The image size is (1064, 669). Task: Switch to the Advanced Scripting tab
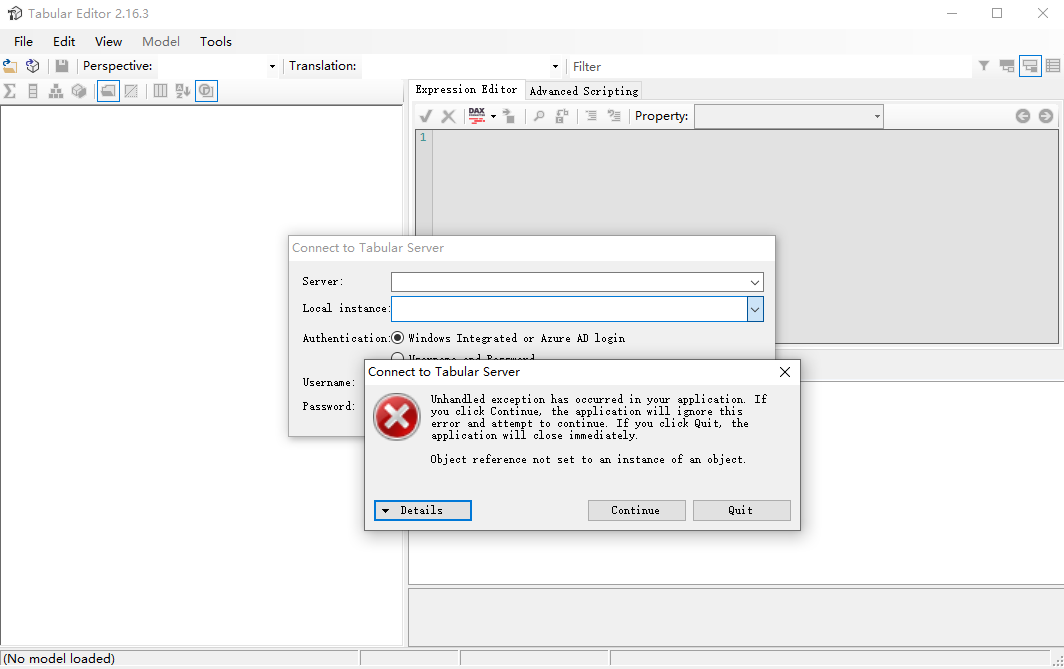[583, 90]
